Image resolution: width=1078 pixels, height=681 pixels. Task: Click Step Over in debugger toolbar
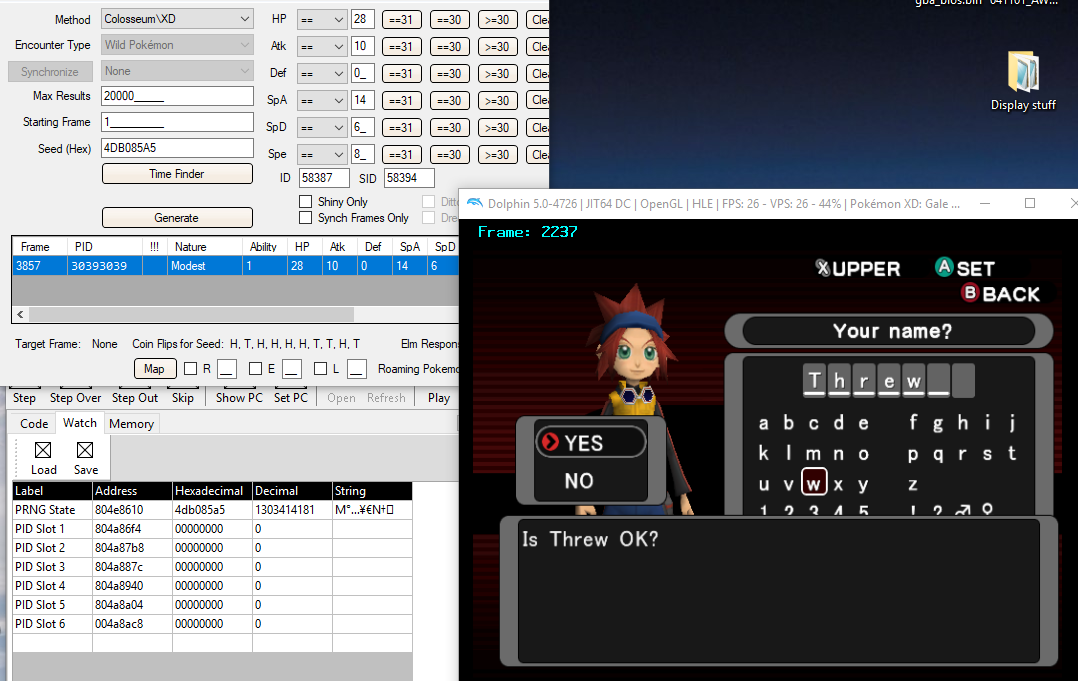[x=76, y=398]
